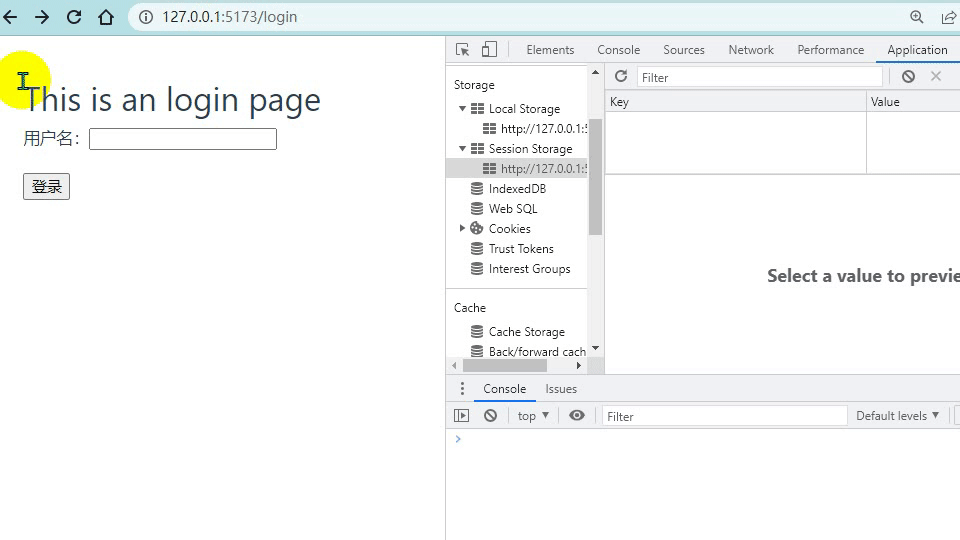Select the Application tab

point(917,50)
